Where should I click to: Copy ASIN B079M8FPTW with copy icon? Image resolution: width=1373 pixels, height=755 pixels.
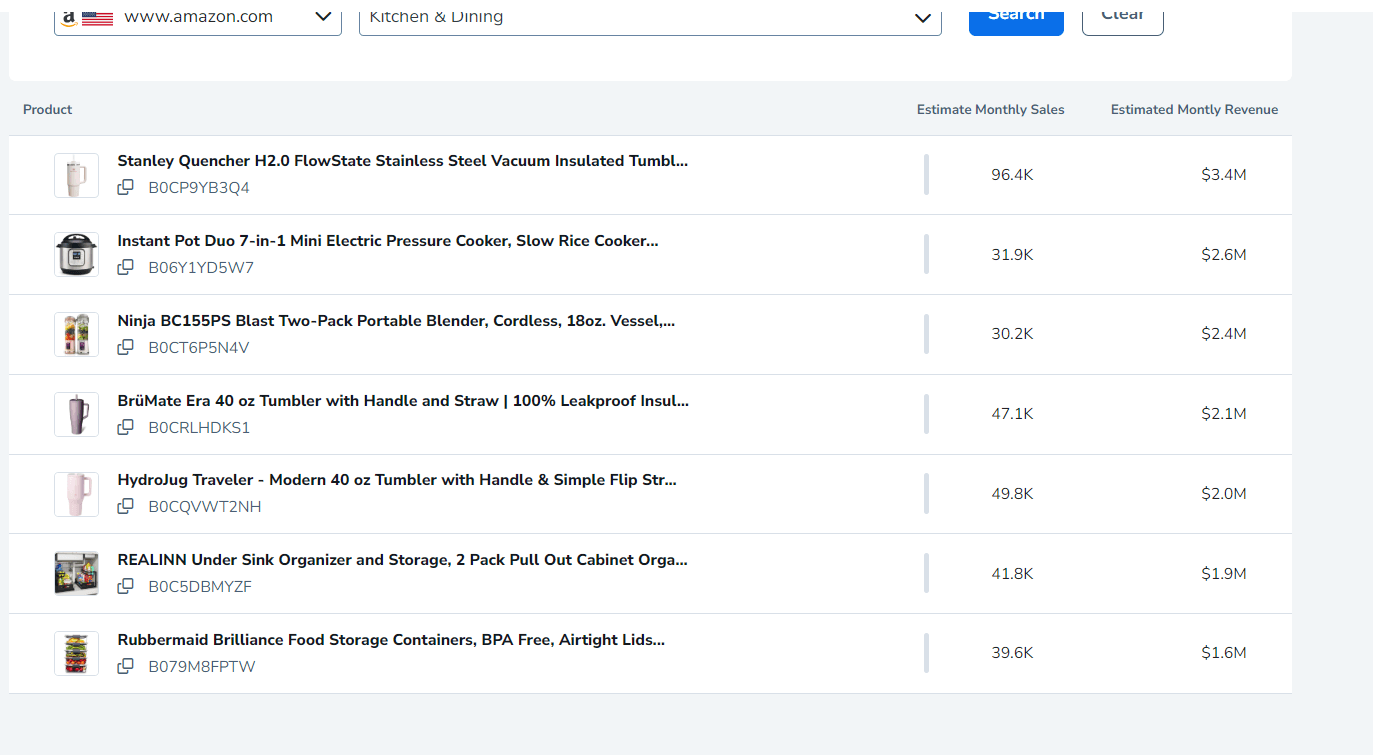click(x=126, y=666)
